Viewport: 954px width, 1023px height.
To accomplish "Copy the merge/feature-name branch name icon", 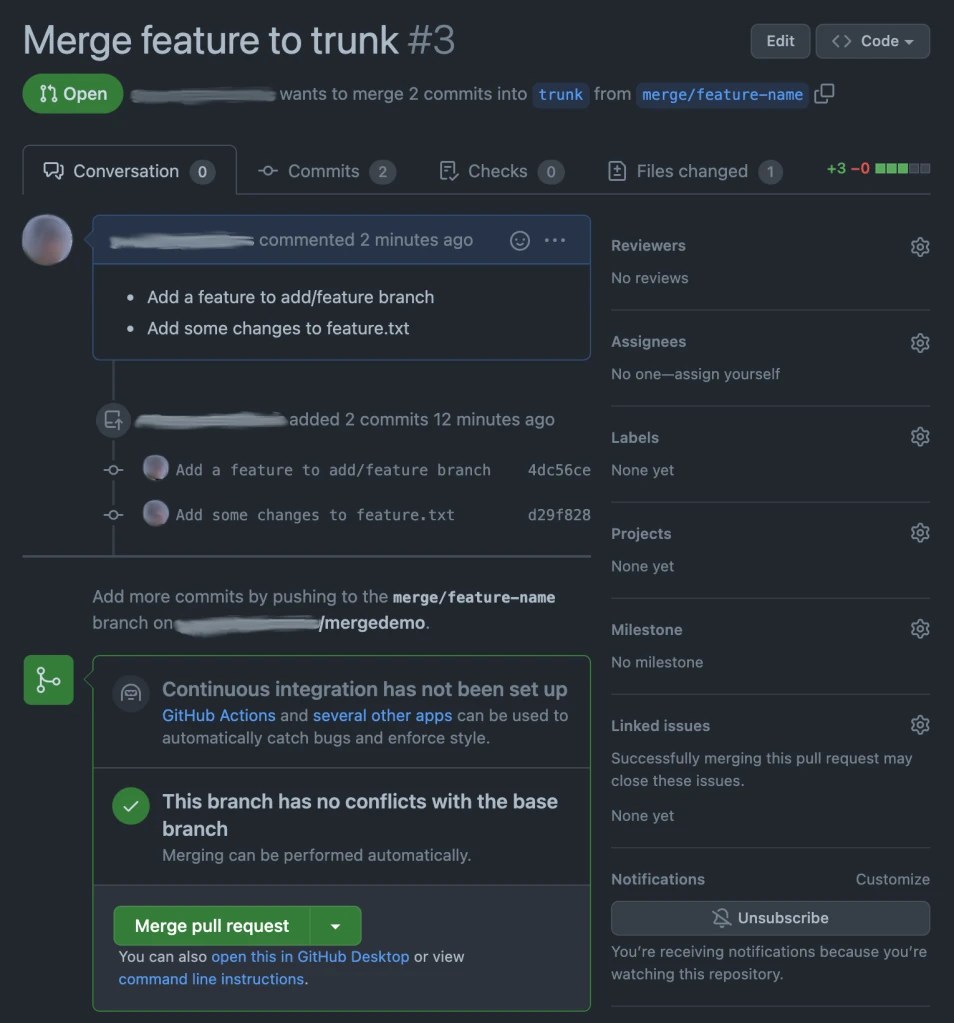I will (x=824, y=94).
